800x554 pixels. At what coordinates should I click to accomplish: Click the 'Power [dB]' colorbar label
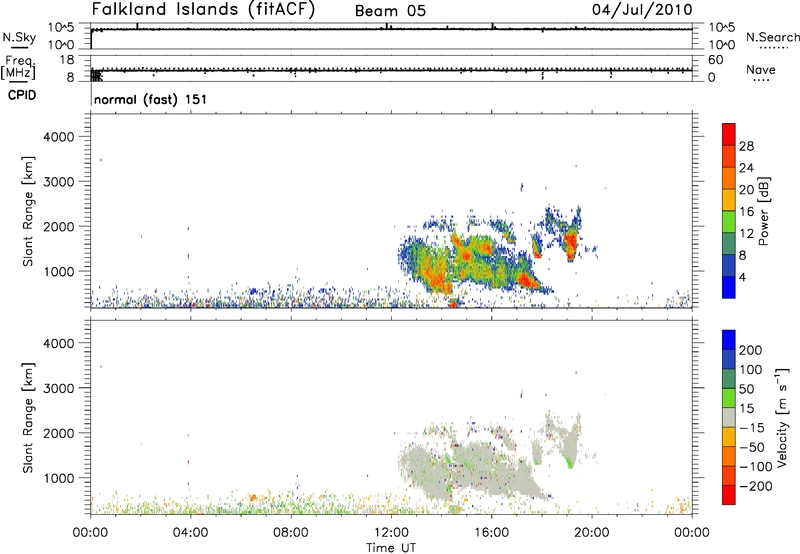[764, 211]
